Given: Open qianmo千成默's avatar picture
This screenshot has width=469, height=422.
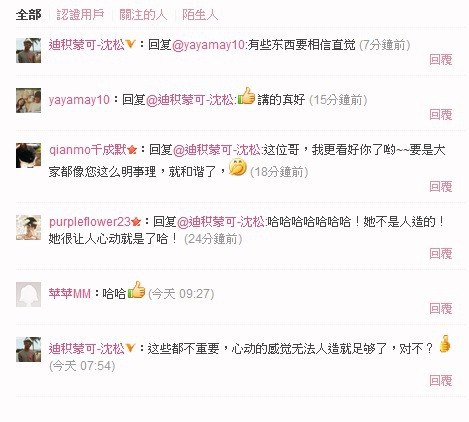Looking at the screenshot, I should [28, 155].
